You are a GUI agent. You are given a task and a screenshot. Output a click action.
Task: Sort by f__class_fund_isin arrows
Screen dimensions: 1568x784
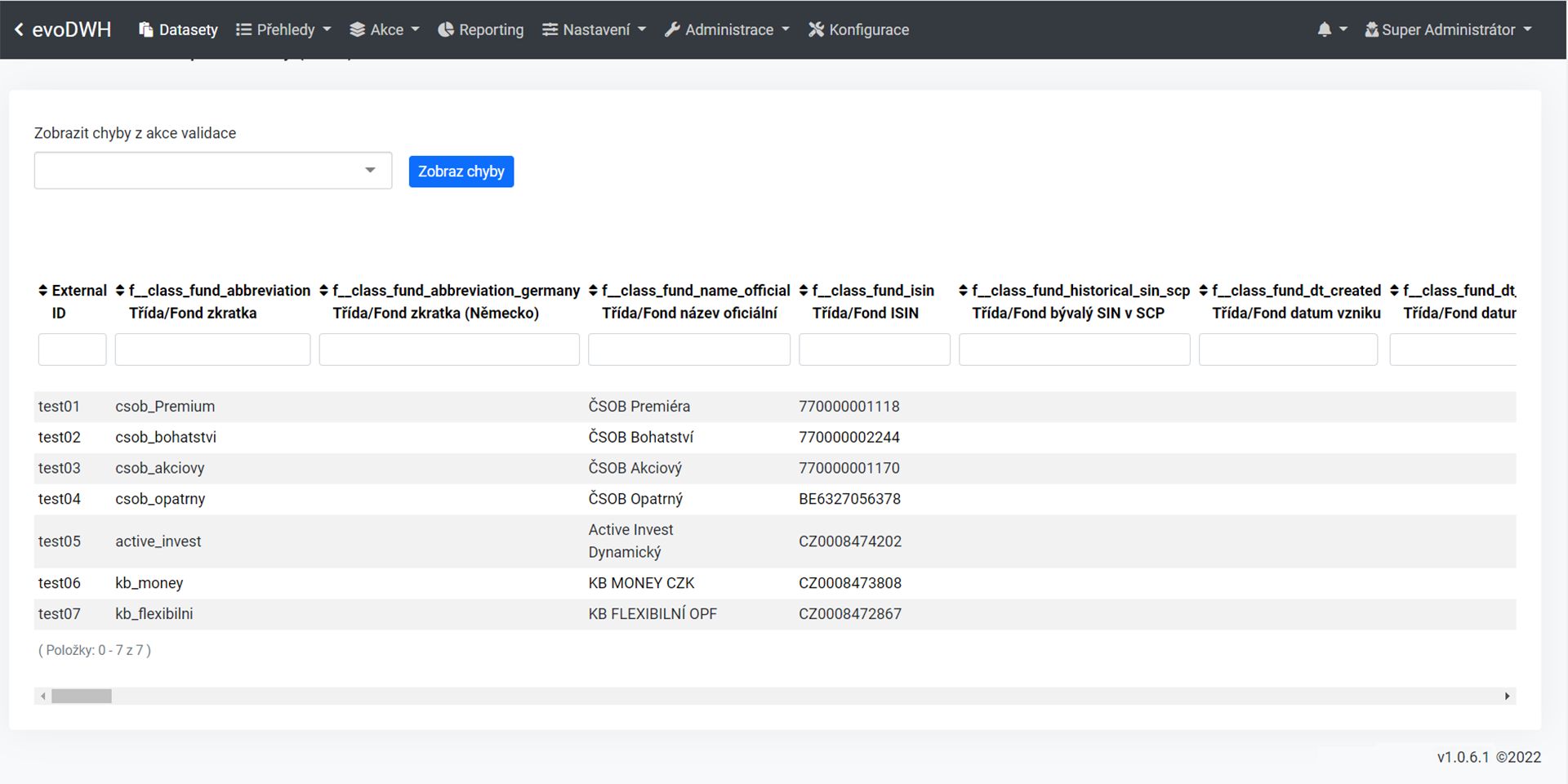804,291
